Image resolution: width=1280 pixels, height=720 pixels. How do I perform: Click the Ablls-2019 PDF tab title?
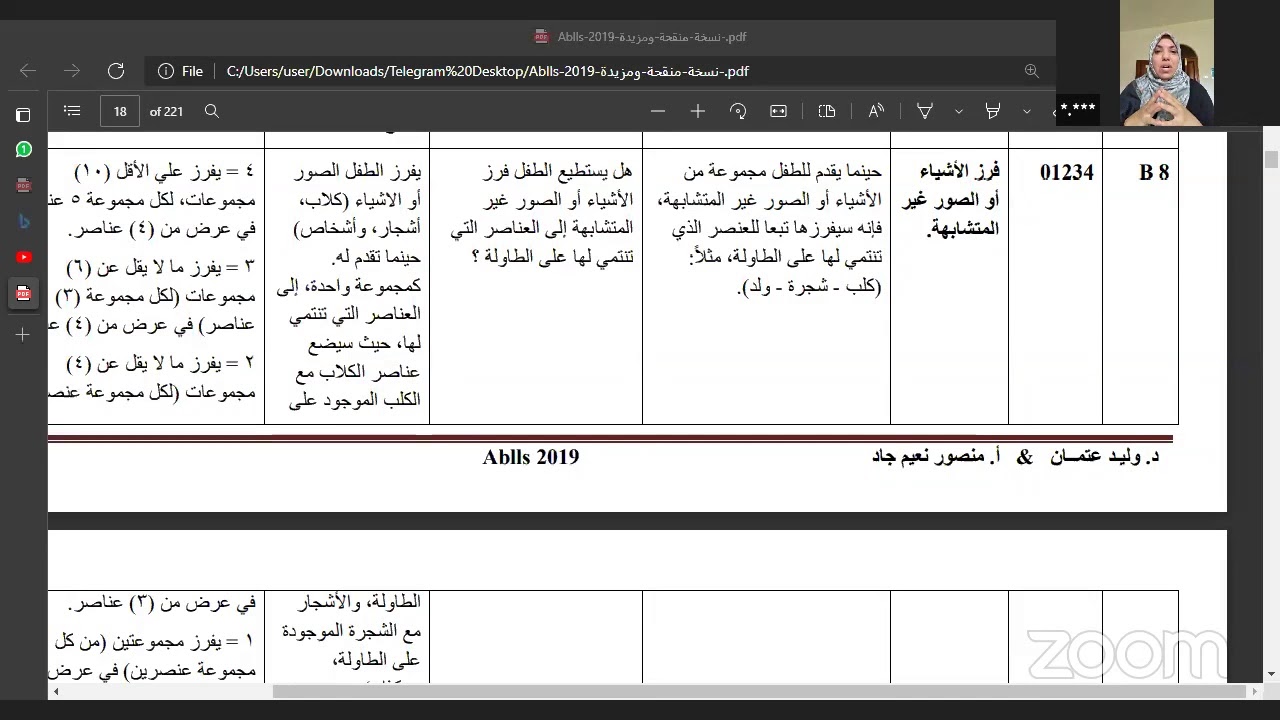652,37
